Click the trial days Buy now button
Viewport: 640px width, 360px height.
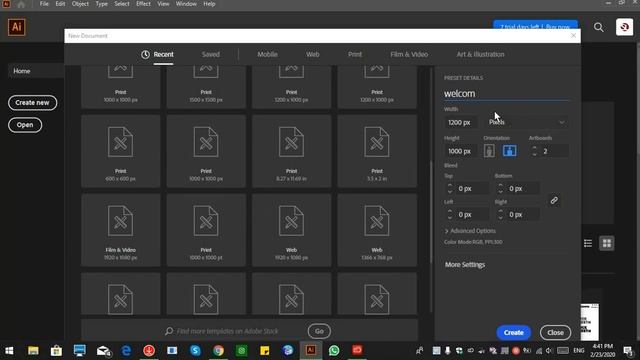pos(535,26)
